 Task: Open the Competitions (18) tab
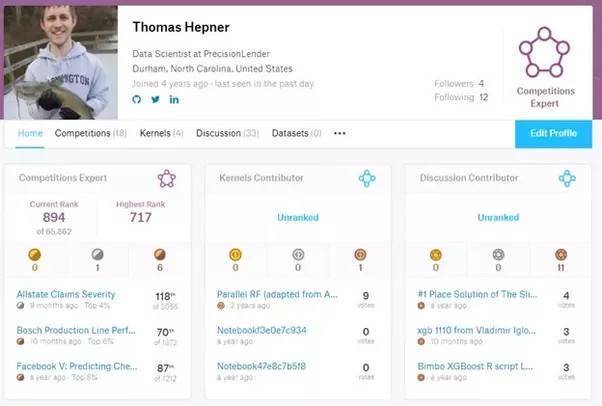[x=91, y=133]
